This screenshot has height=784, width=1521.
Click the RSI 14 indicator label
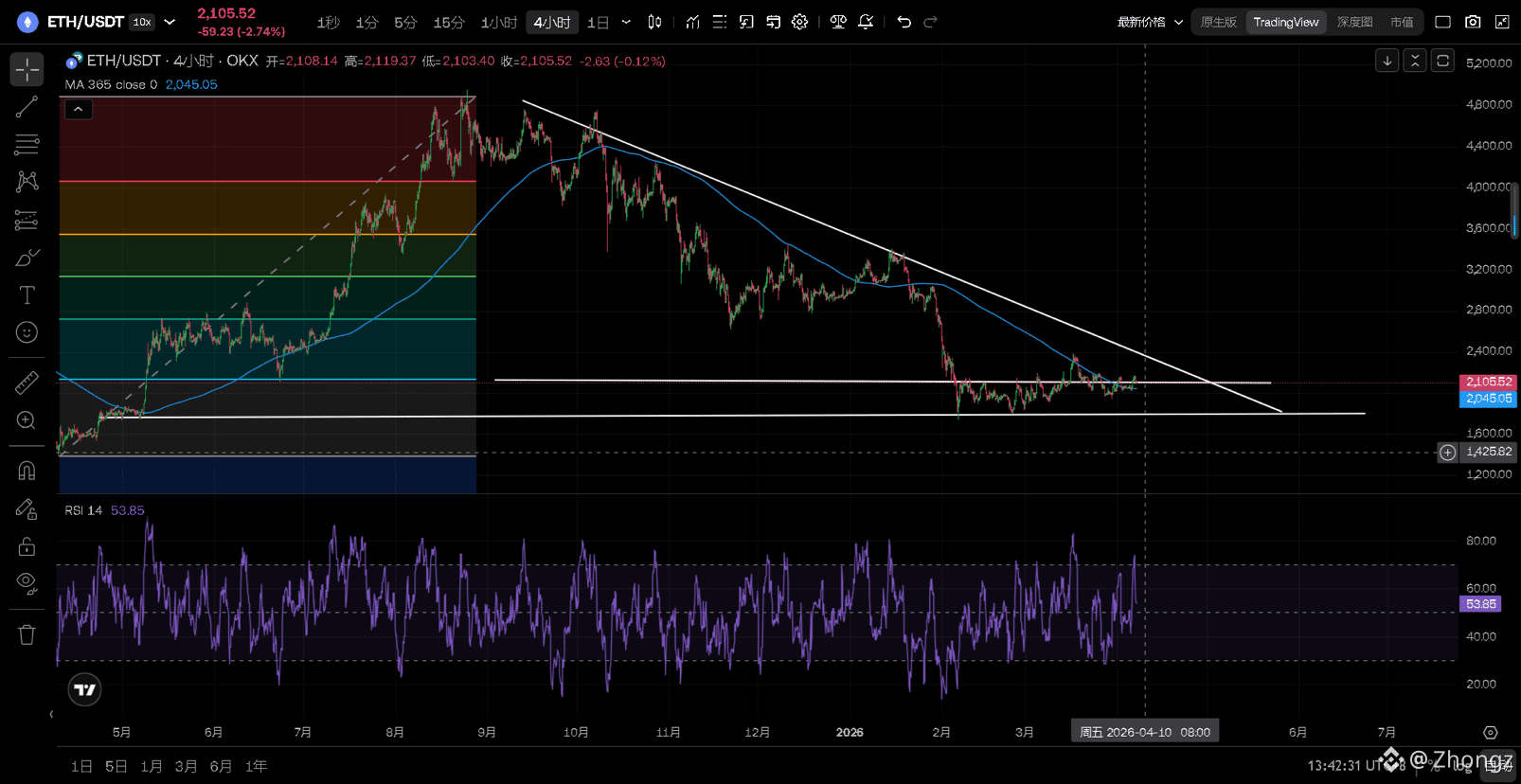coord(83,510)
